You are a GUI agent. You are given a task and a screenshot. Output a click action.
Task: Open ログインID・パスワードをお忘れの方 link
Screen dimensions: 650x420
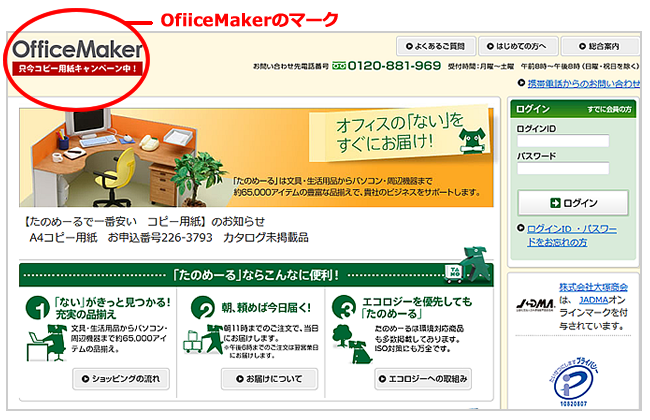coord(572,235)
